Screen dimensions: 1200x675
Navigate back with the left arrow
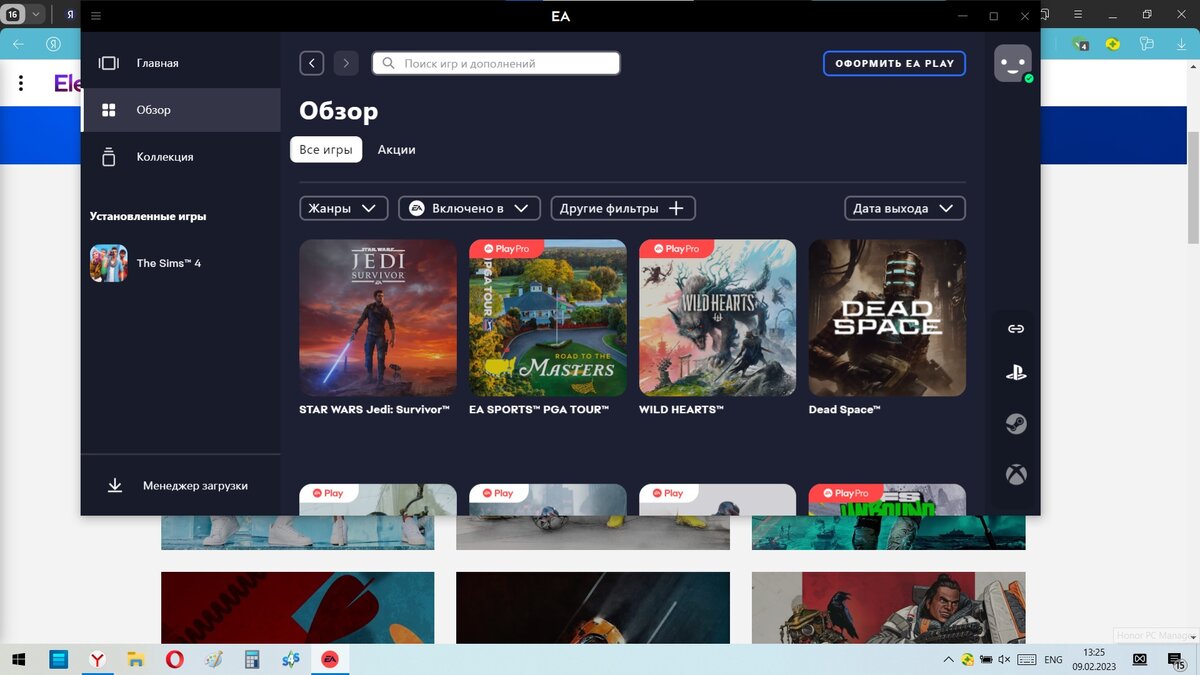(312, 63)
